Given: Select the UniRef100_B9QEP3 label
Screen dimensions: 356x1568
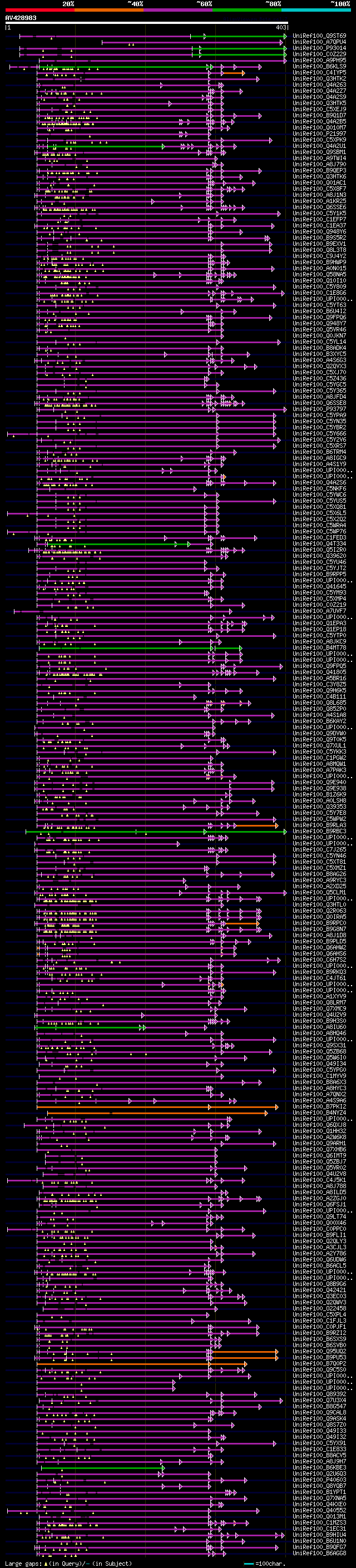Looking at the screenshot, I should (x=319, y=170).
